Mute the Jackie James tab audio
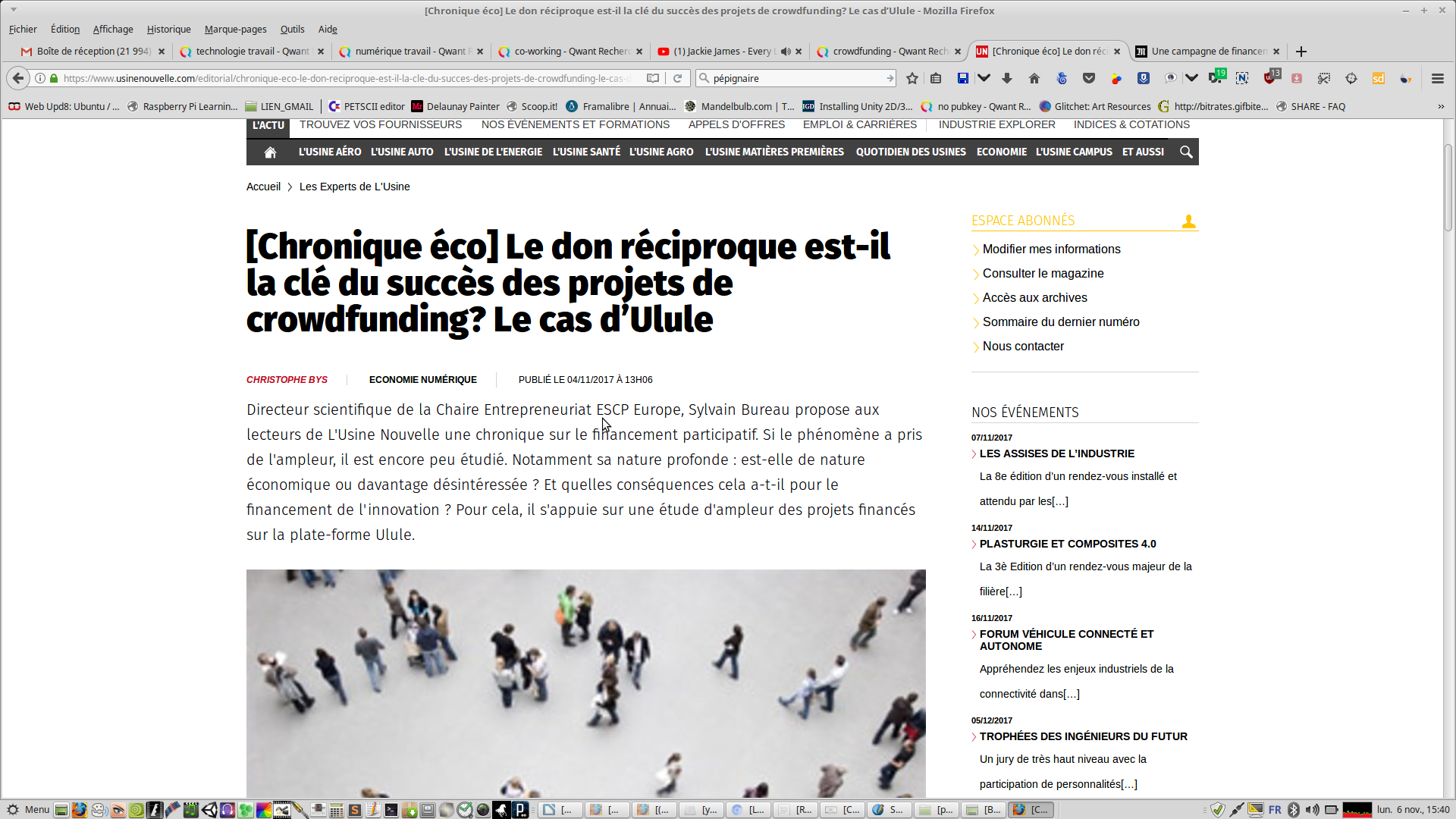 click(x=786, y=52)
